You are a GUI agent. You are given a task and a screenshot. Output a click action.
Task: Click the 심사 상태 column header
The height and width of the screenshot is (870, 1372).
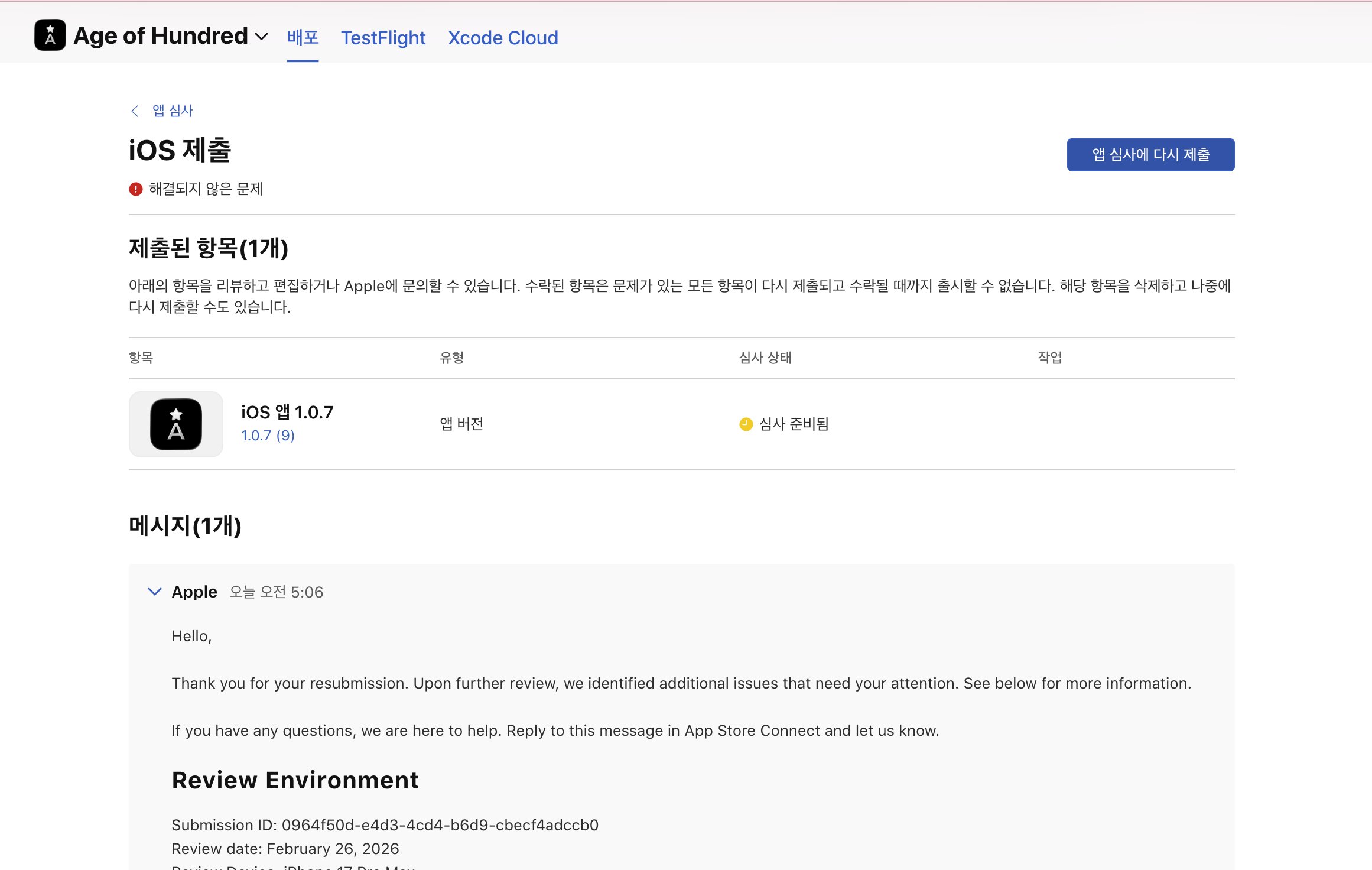765,358
